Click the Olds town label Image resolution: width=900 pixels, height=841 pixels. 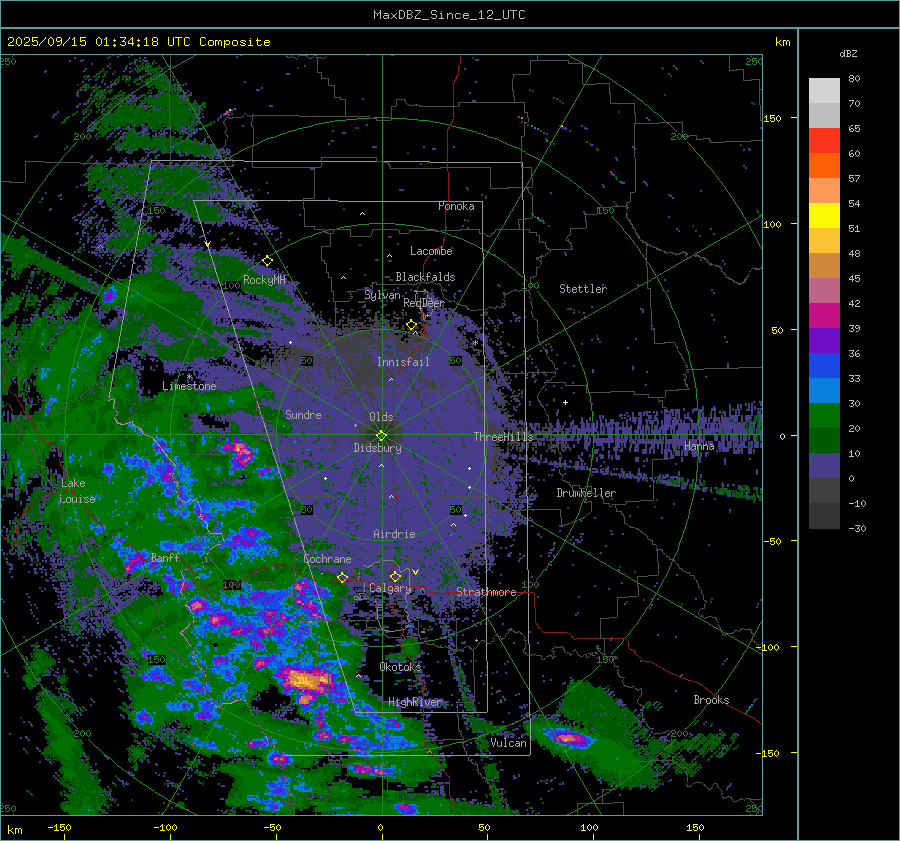pos(381,417)
